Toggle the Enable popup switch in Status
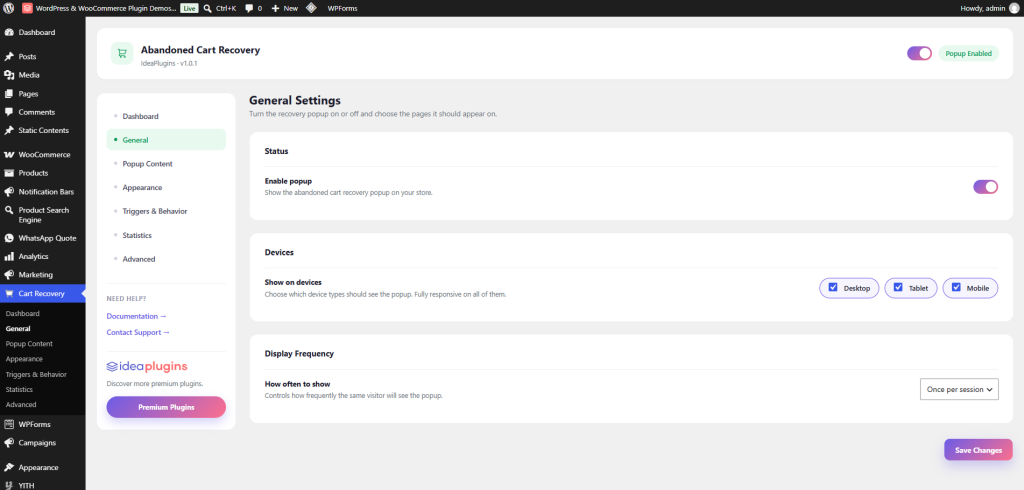Viewport: 1024px width, 490px height. point(985,187)
